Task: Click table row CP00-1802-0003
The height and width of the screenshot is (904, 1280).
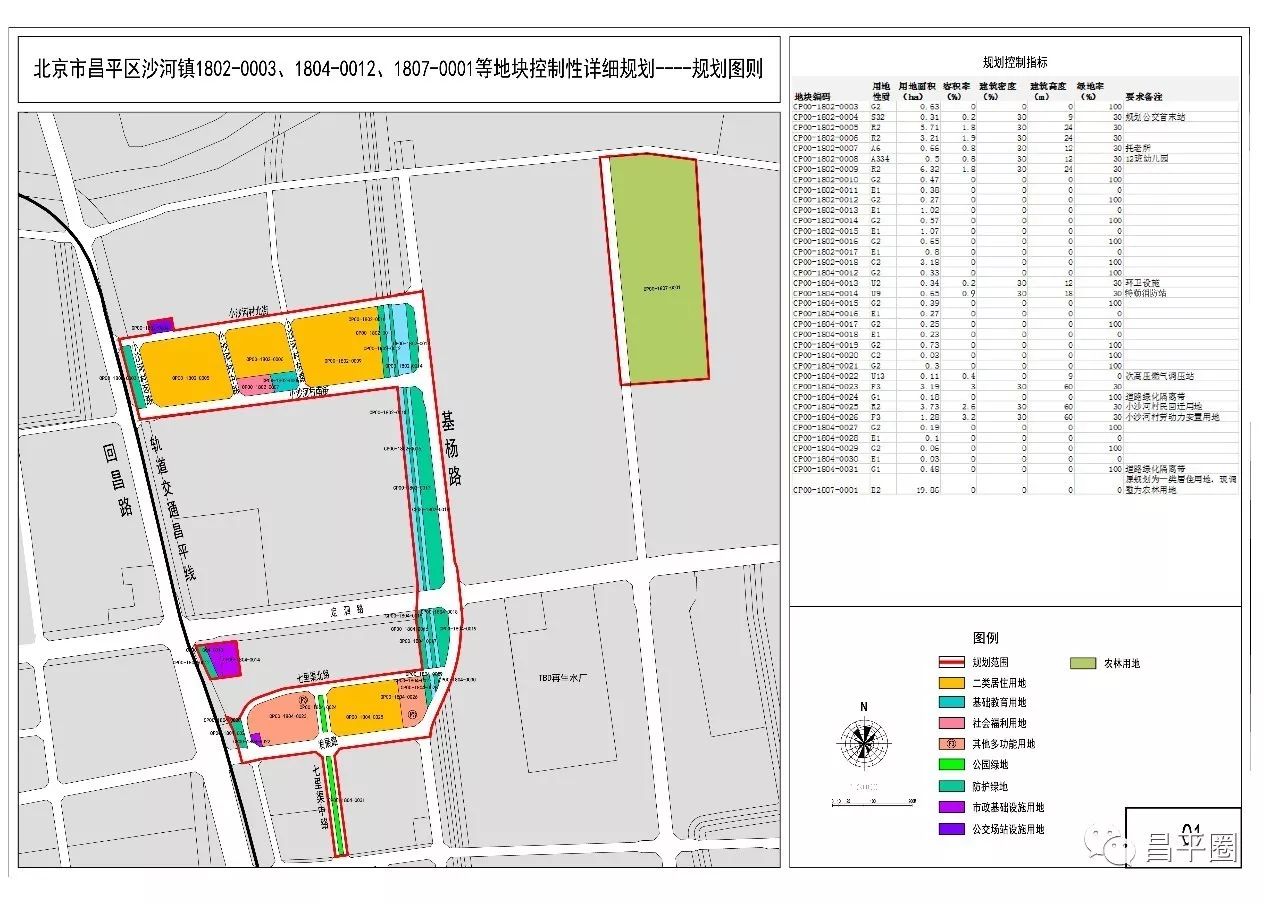Action: pos(1016,106)
